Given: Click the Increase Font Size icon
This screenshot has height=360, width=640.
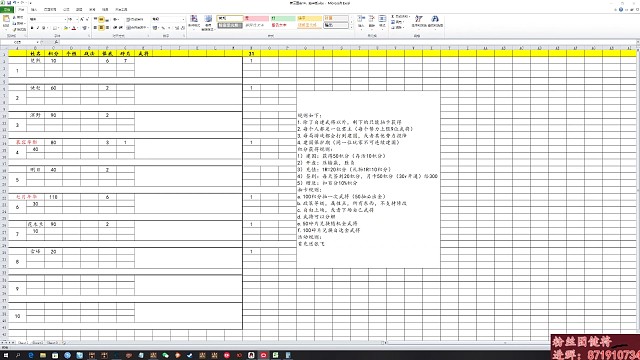Looking at the screenshot, I should click(82, 19).
